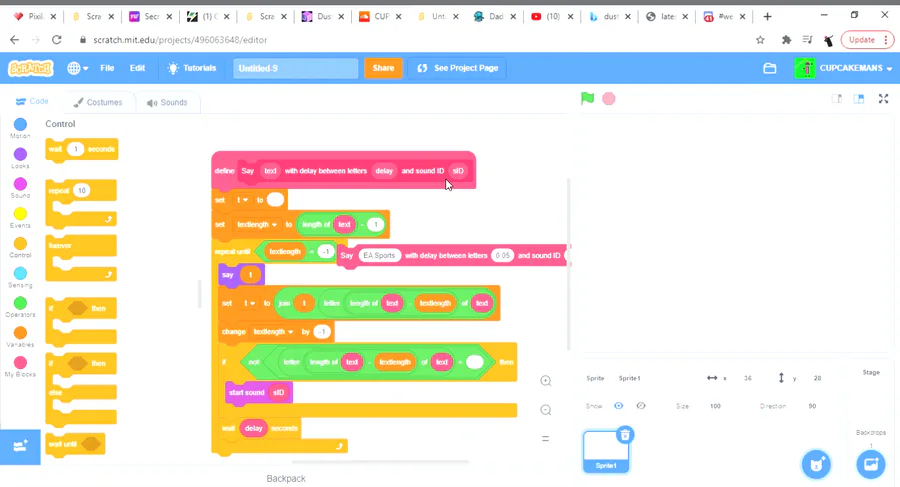Switch to large stage layout
This screenshot has height=487, width=900.
(859, 99)
